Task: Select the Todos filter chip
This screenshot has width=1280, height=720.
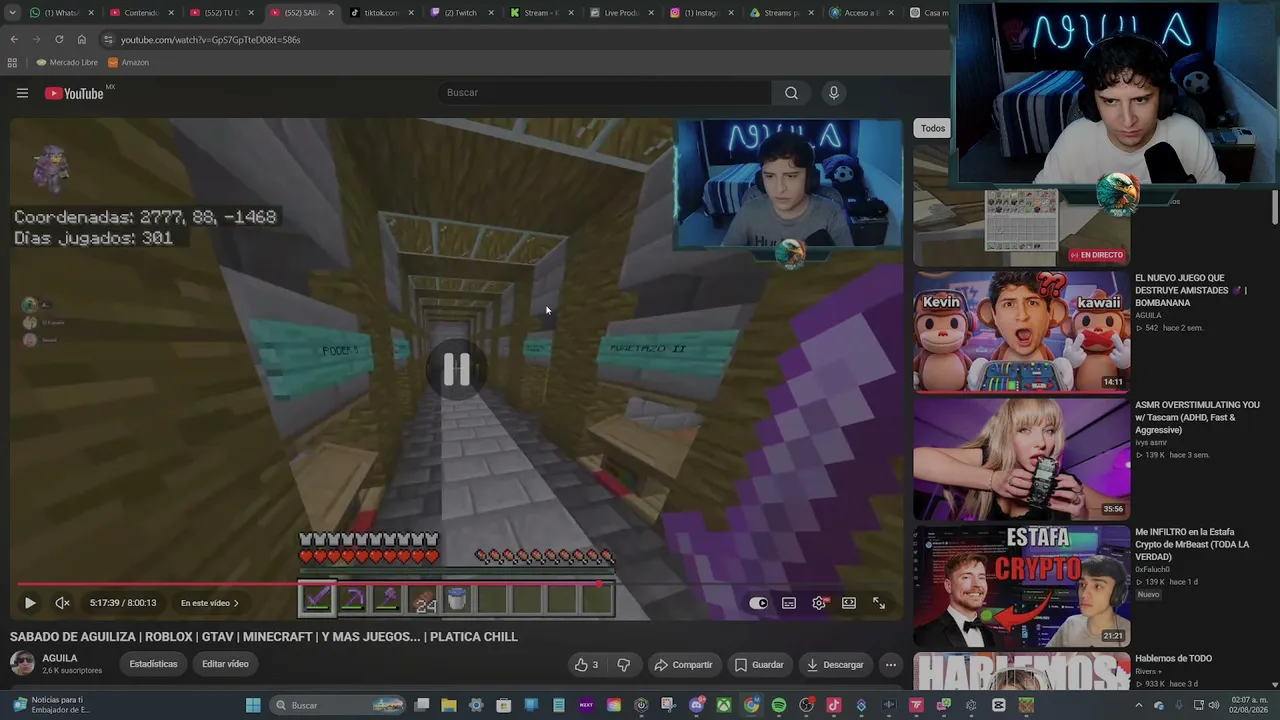Action: [933, 128]
